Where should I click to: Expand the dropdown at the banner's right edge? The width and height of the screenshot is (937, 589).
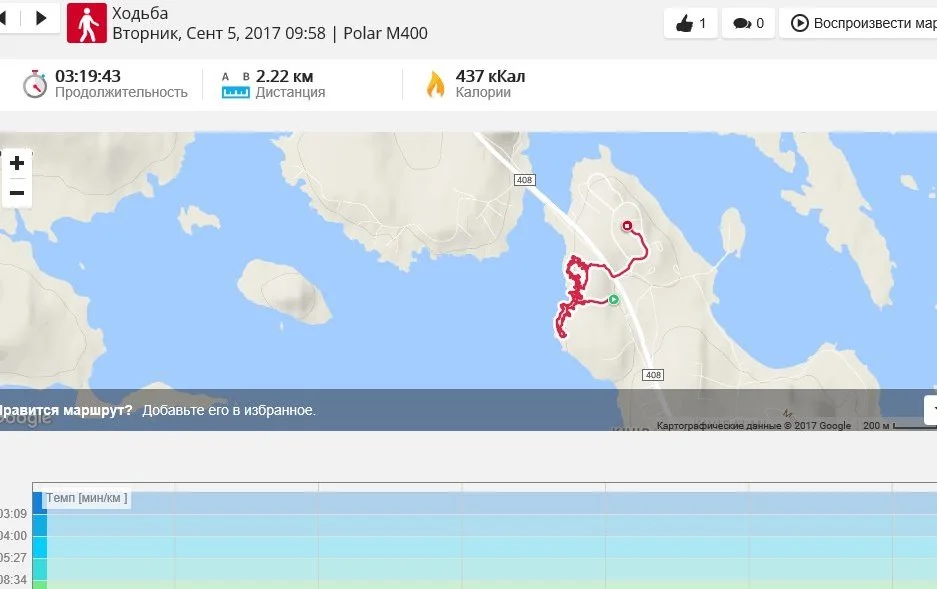tap(931, 409)
